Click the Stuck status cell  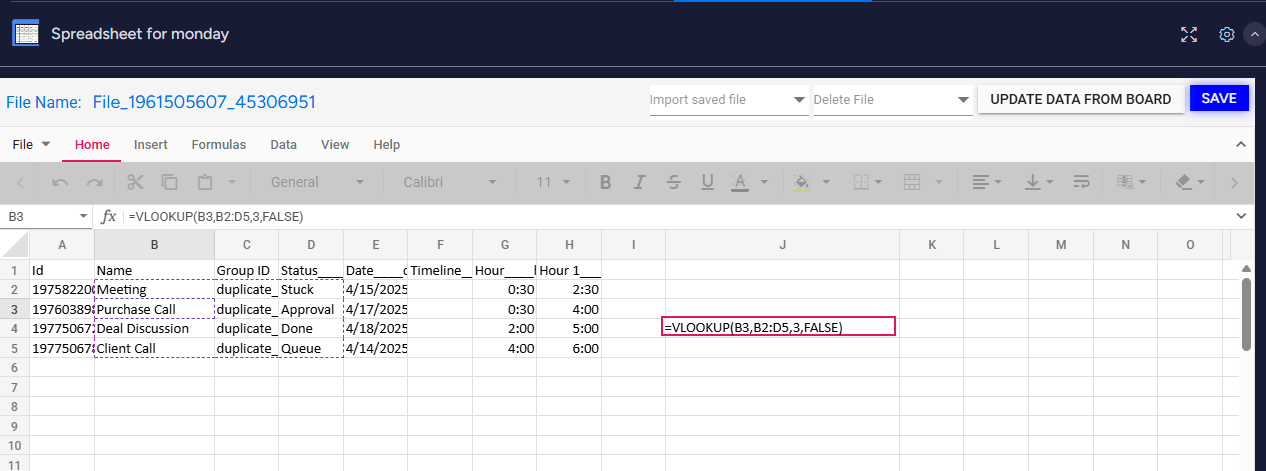point(311,289)
